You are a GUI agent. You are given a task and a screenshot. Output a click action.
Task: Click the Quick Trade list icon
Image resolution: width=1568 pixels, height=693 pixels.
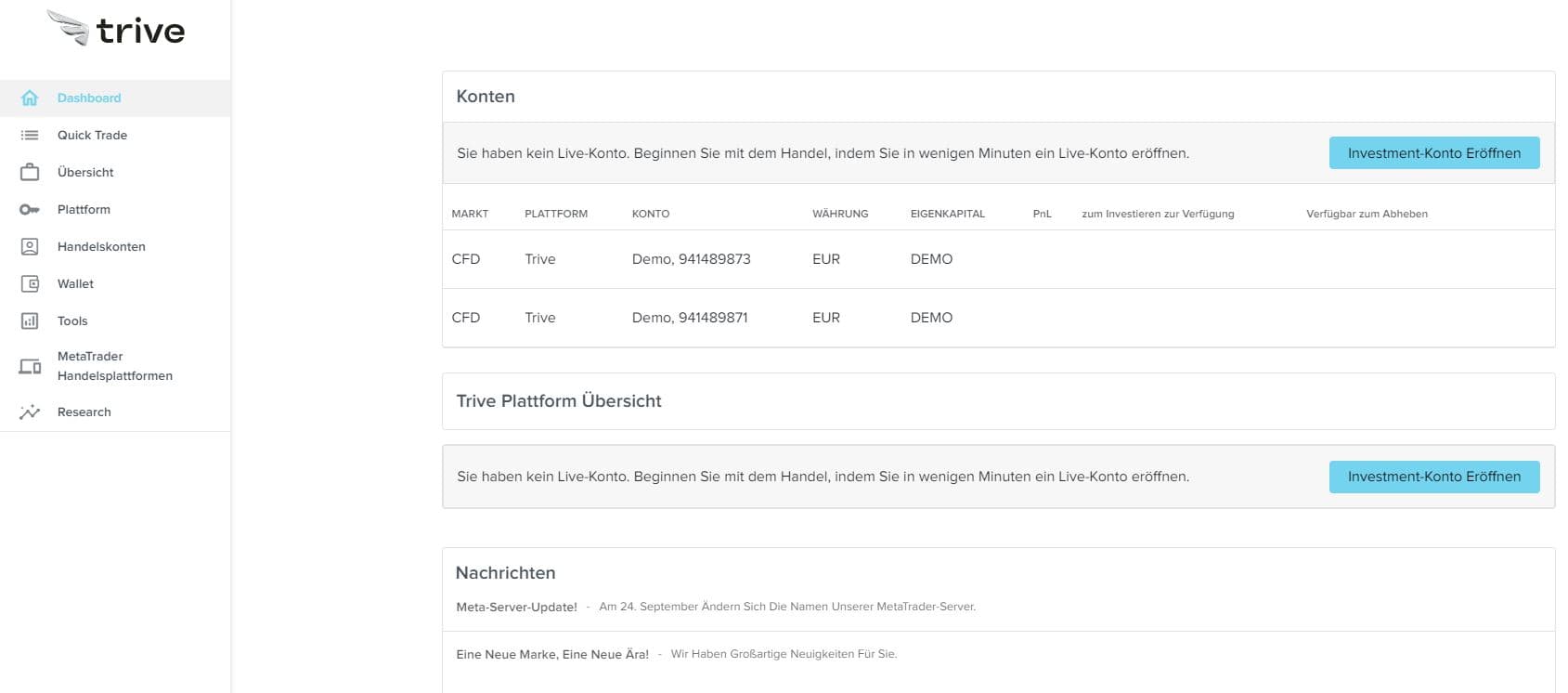(30, 135)
